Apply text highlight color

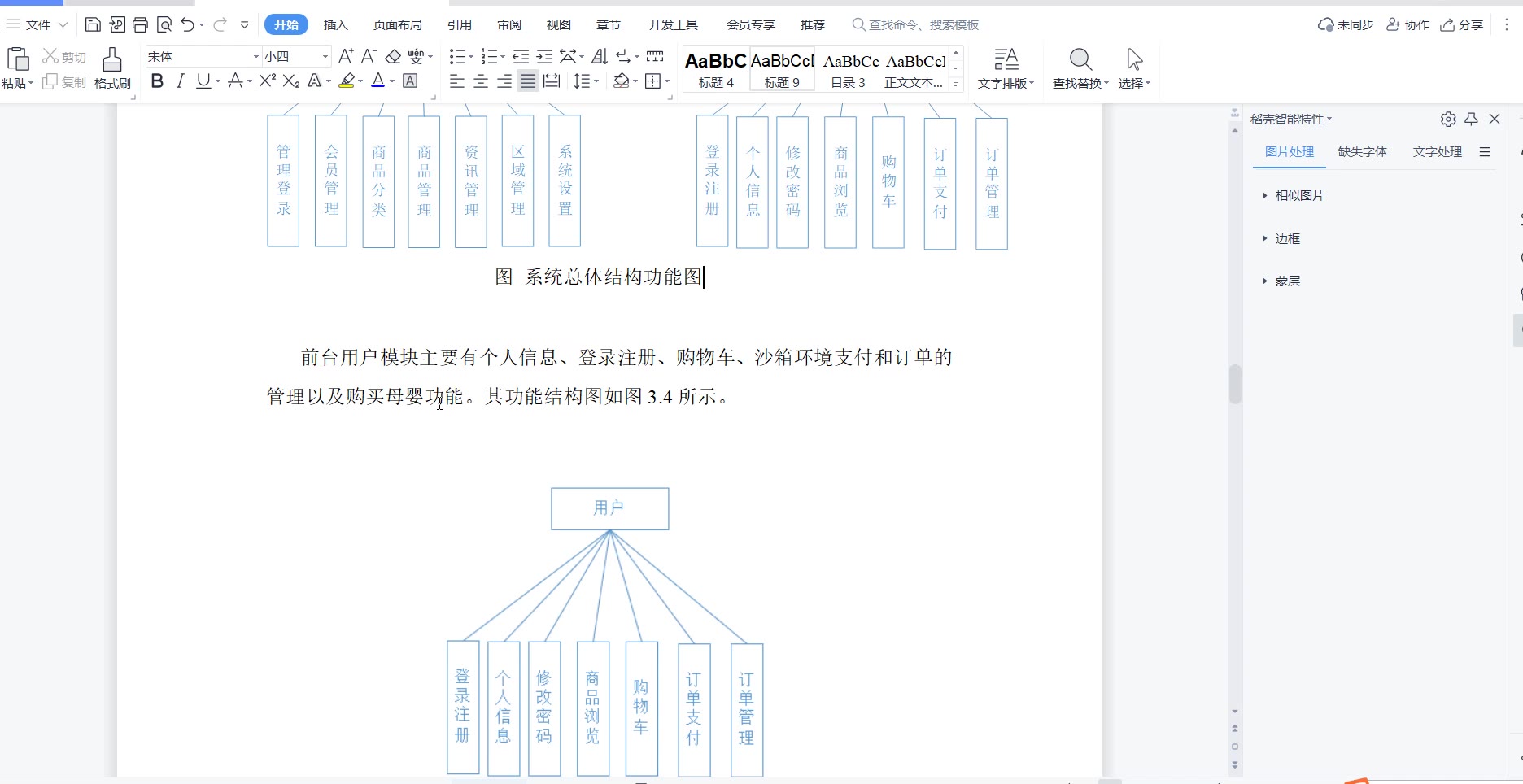point(347,81)
